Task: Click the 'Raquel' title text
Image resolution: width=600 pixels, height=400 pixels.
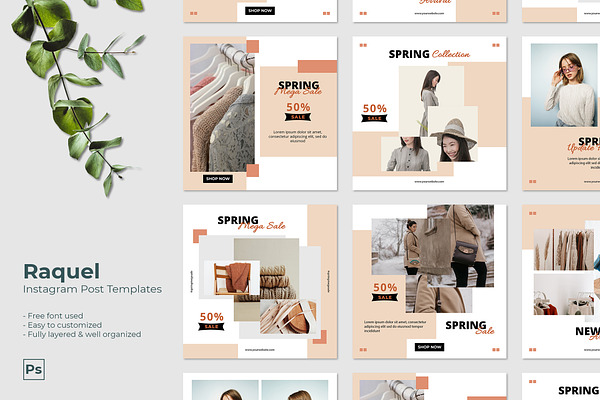Action: (62, 271)
